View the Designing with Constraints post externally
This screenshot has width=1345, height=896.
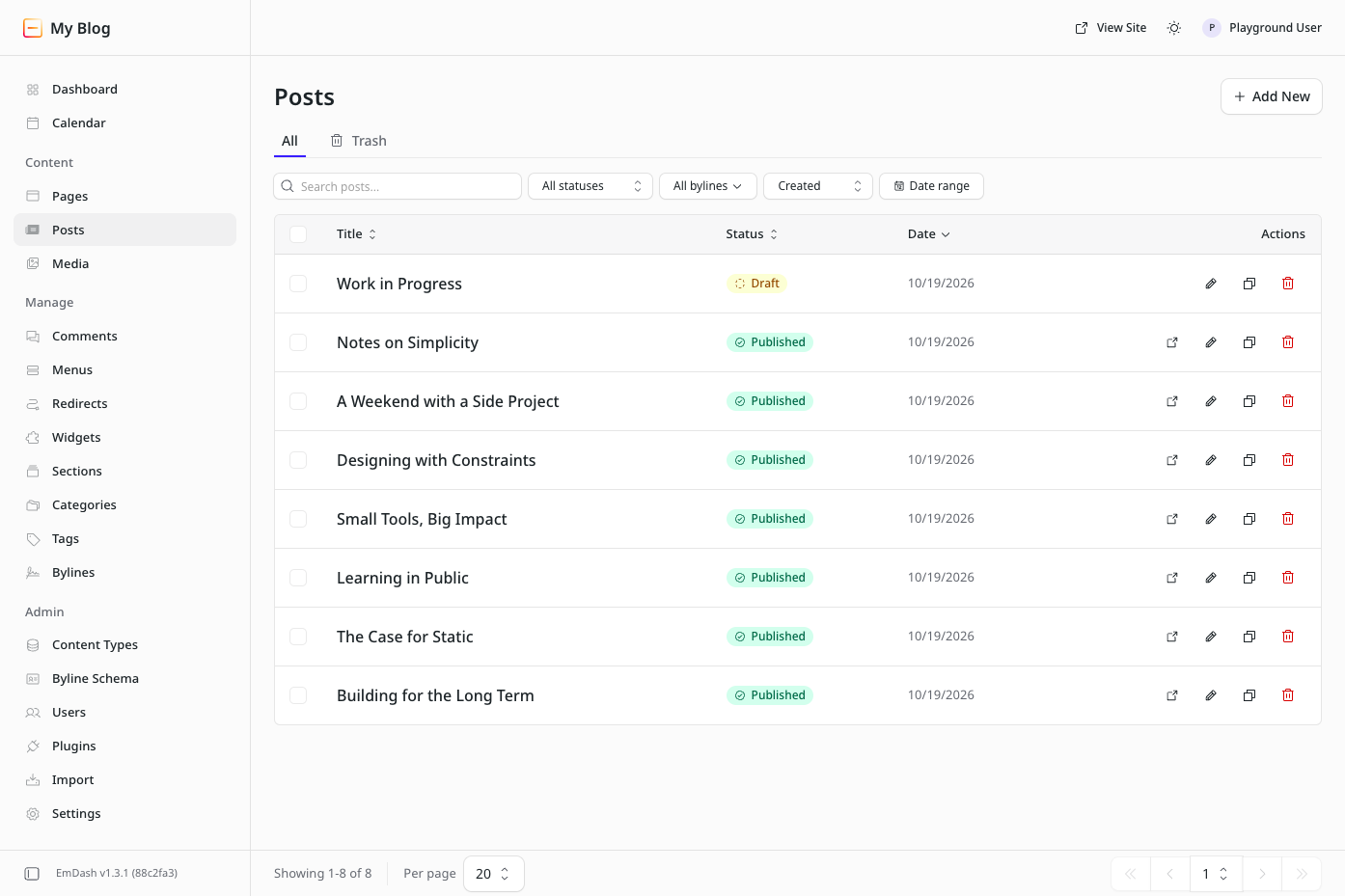click(x=1172, y=460)
